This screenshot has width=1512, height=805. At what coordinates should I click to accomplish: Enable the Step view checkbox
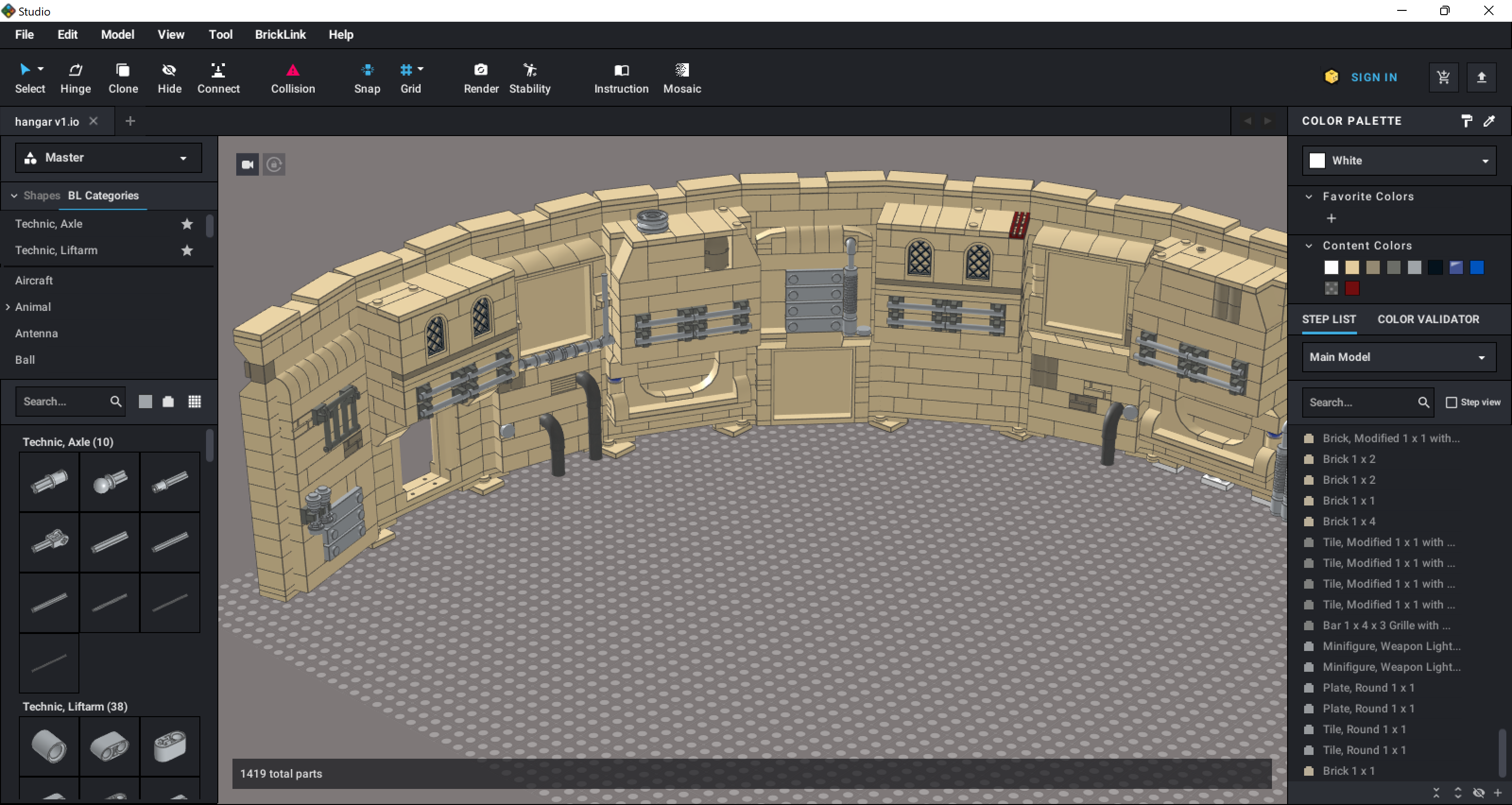pyautogui.click(x=1451, y=402)
